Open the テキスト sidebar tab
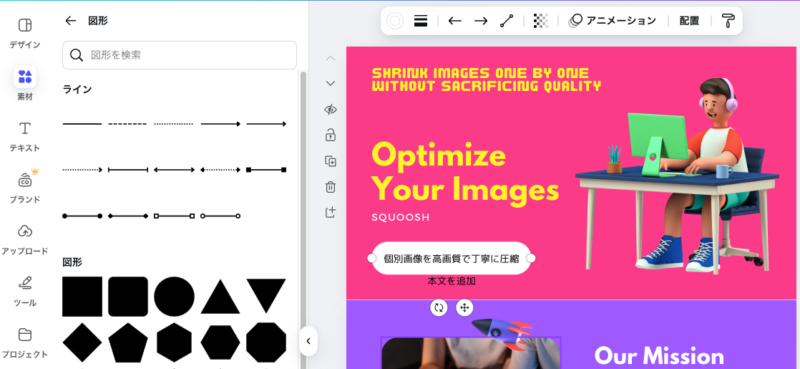 [x=24, y=137]
